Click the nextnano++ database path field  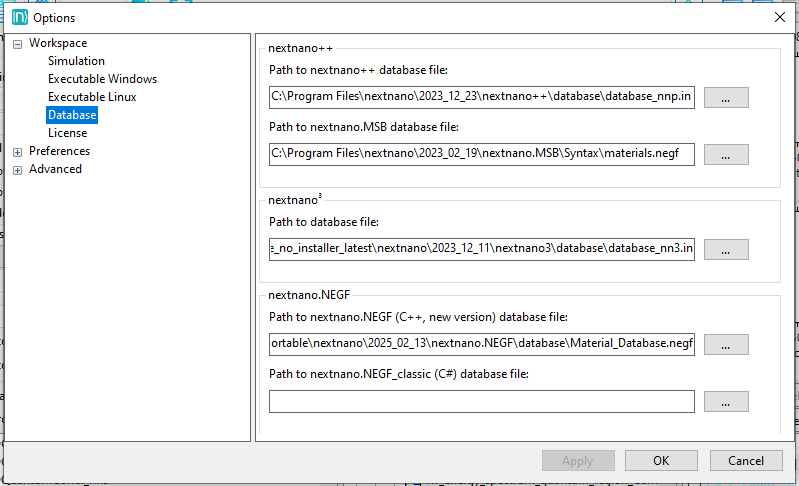click(x=481, y=98)
